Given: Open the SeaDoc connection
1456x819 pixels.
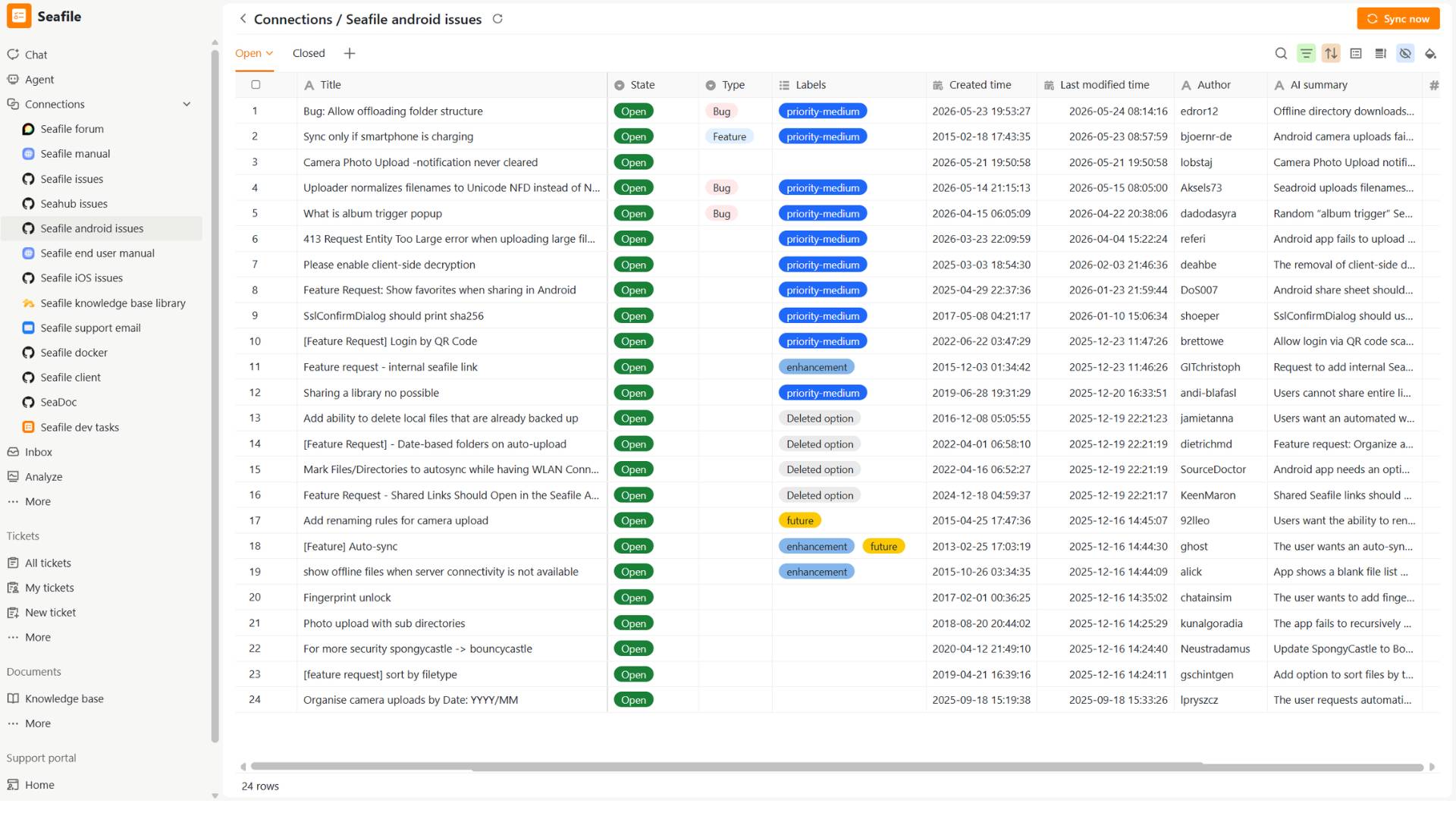Looking at the screenshot, I should 58,402.
